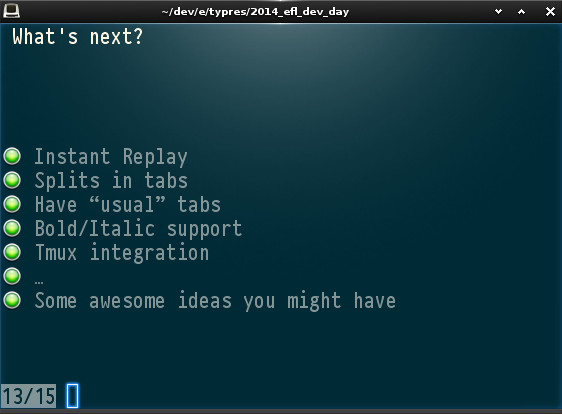Click the blue outlined terminal cursor
Screen dimensions: 562x414
point(72,396)
